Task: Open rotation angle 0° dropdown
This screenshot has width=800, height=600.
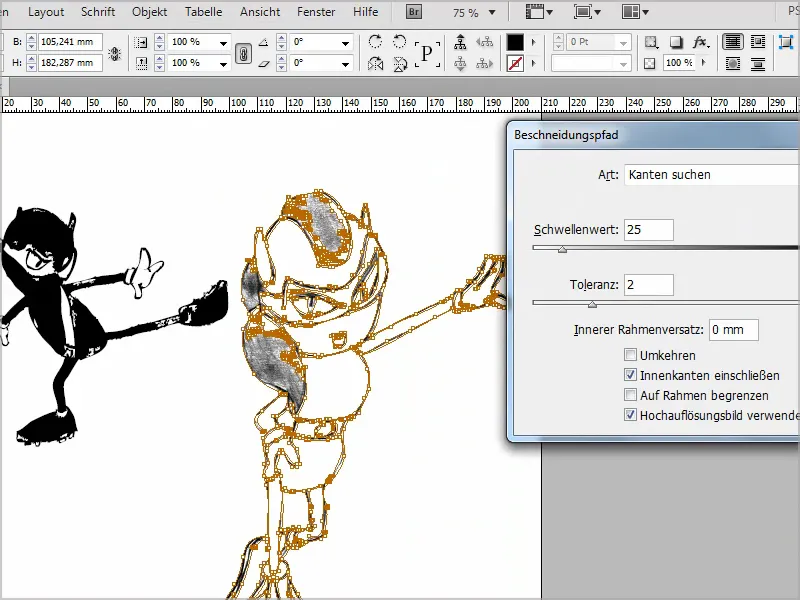Action: pos(345,43)
